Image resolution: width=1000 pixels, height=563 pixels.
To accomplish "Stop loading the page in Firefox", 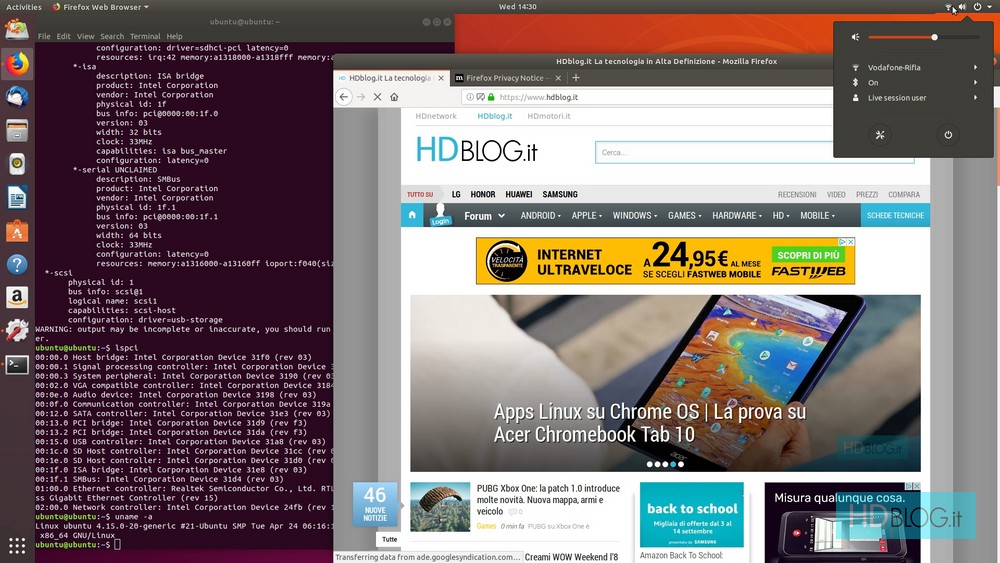I will [x=378, y=97].
